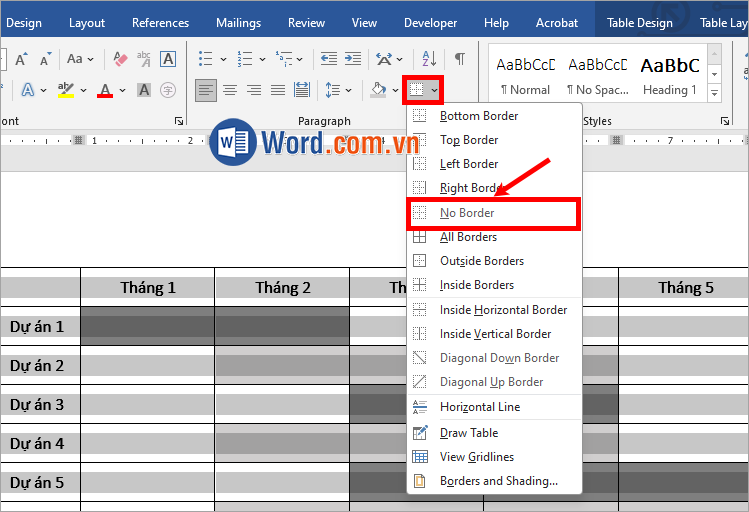This screenshot has width=749, height=512.
Task: Click the Tháng 1 table header cell
Action: [x=148, y=287]
